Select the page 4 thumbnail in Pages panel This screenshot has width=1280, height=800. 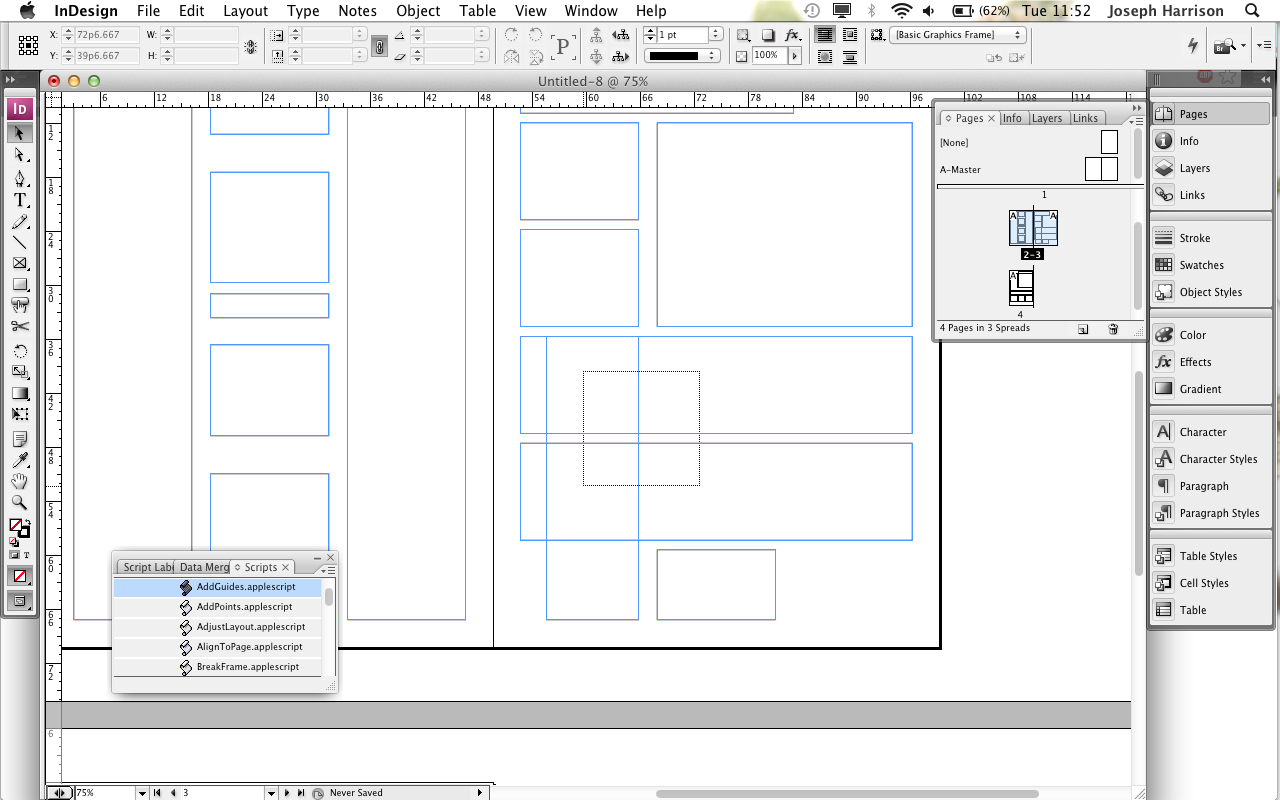1021,289
